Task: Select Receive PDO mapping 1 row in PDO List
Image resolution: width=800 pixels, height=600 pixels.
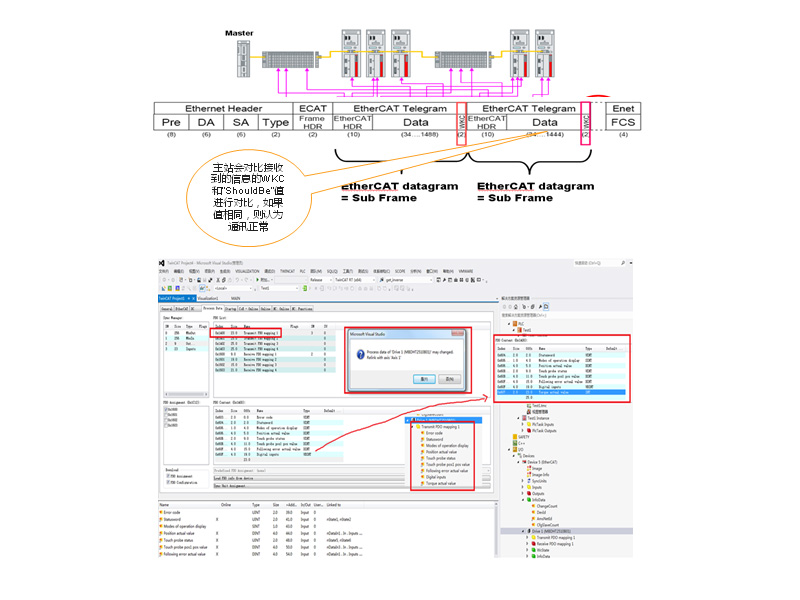Action: point(274,354)
